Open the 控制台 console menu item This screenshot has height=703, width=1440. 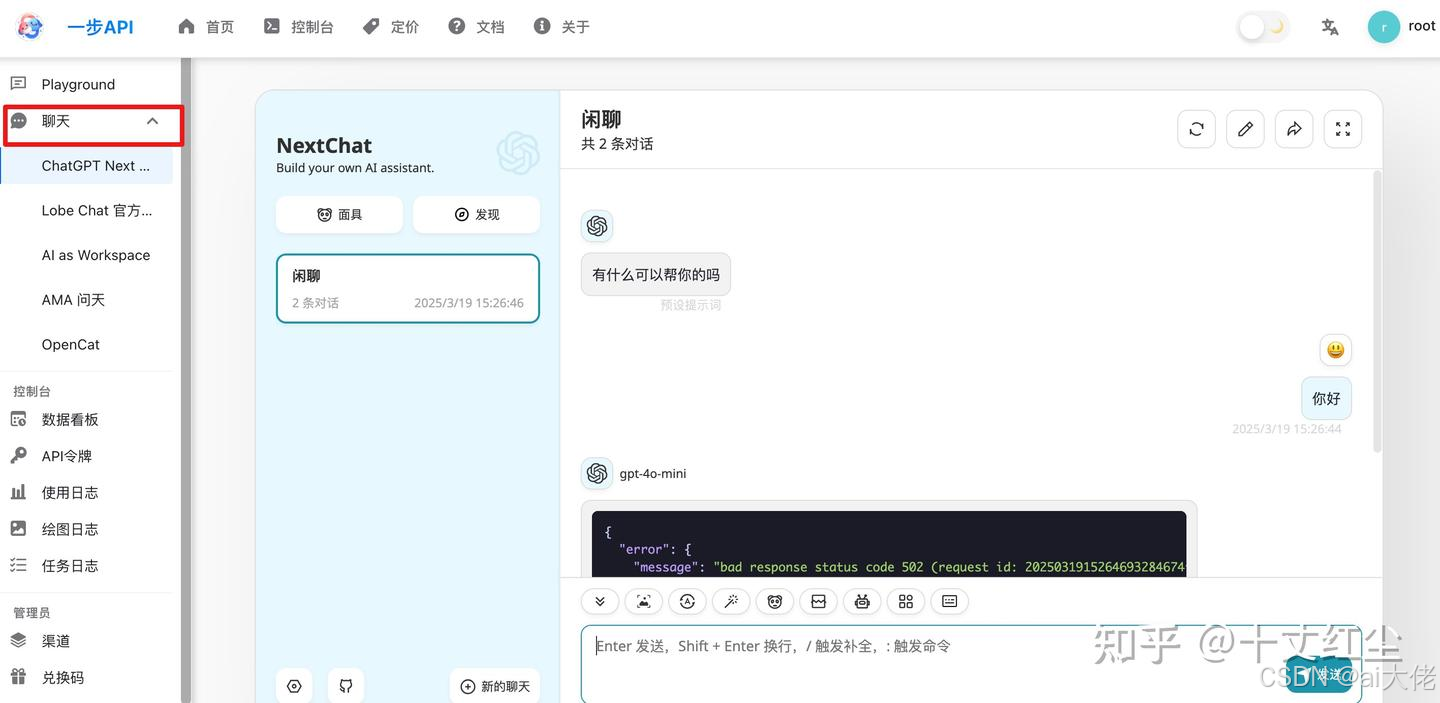click(298, 27)
